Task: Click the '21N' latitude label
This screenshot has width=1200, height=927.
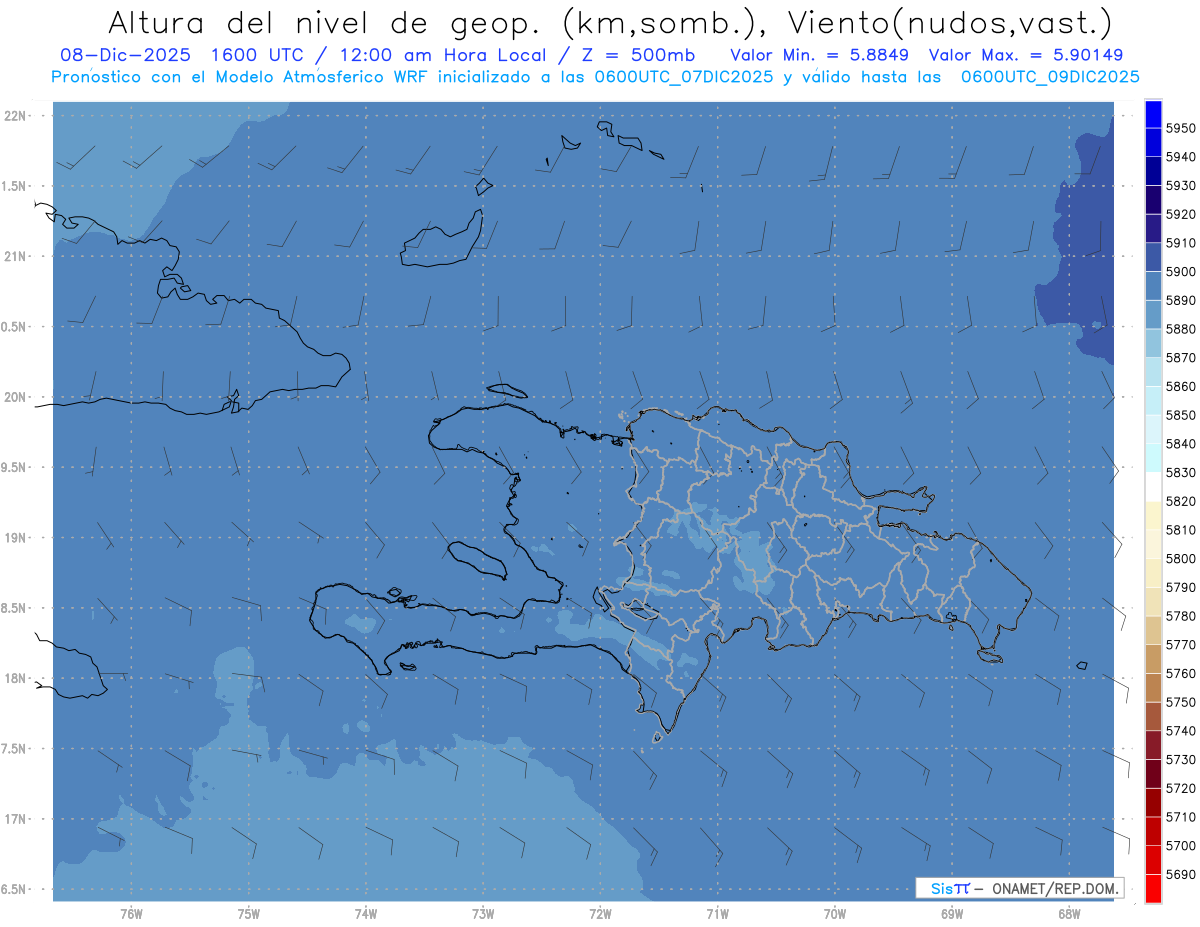Action: (x=16, y=257)
